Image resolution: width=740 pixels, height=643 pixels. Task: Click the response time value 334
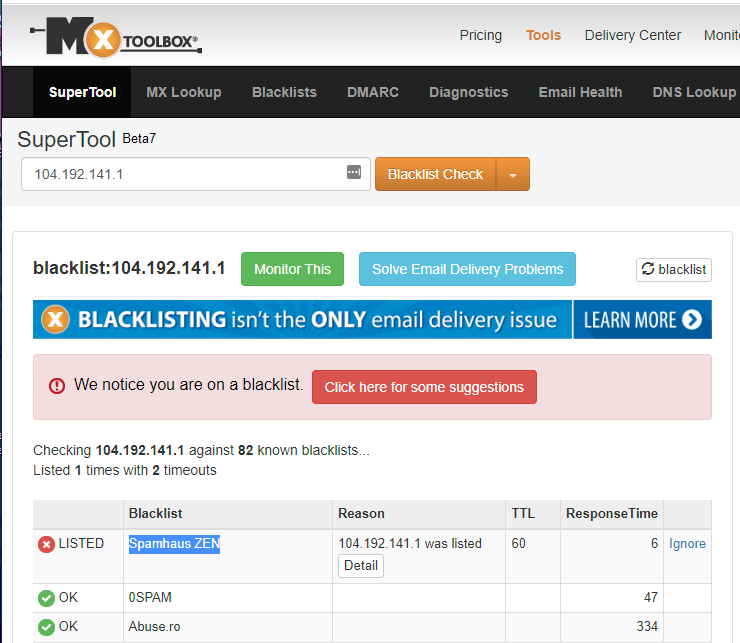[647, 627]
